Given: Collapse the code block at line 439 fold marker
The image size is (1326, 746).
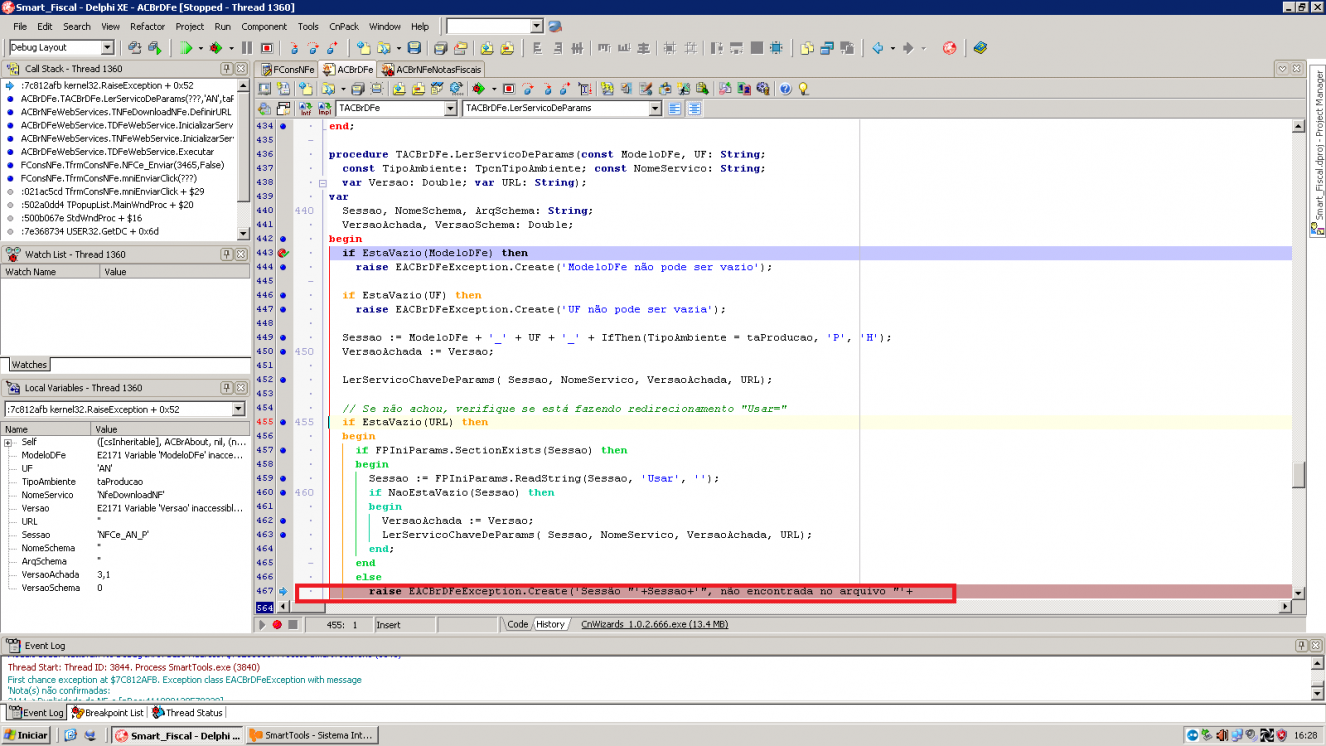Looking at the screenshot, I should [323, 183].
